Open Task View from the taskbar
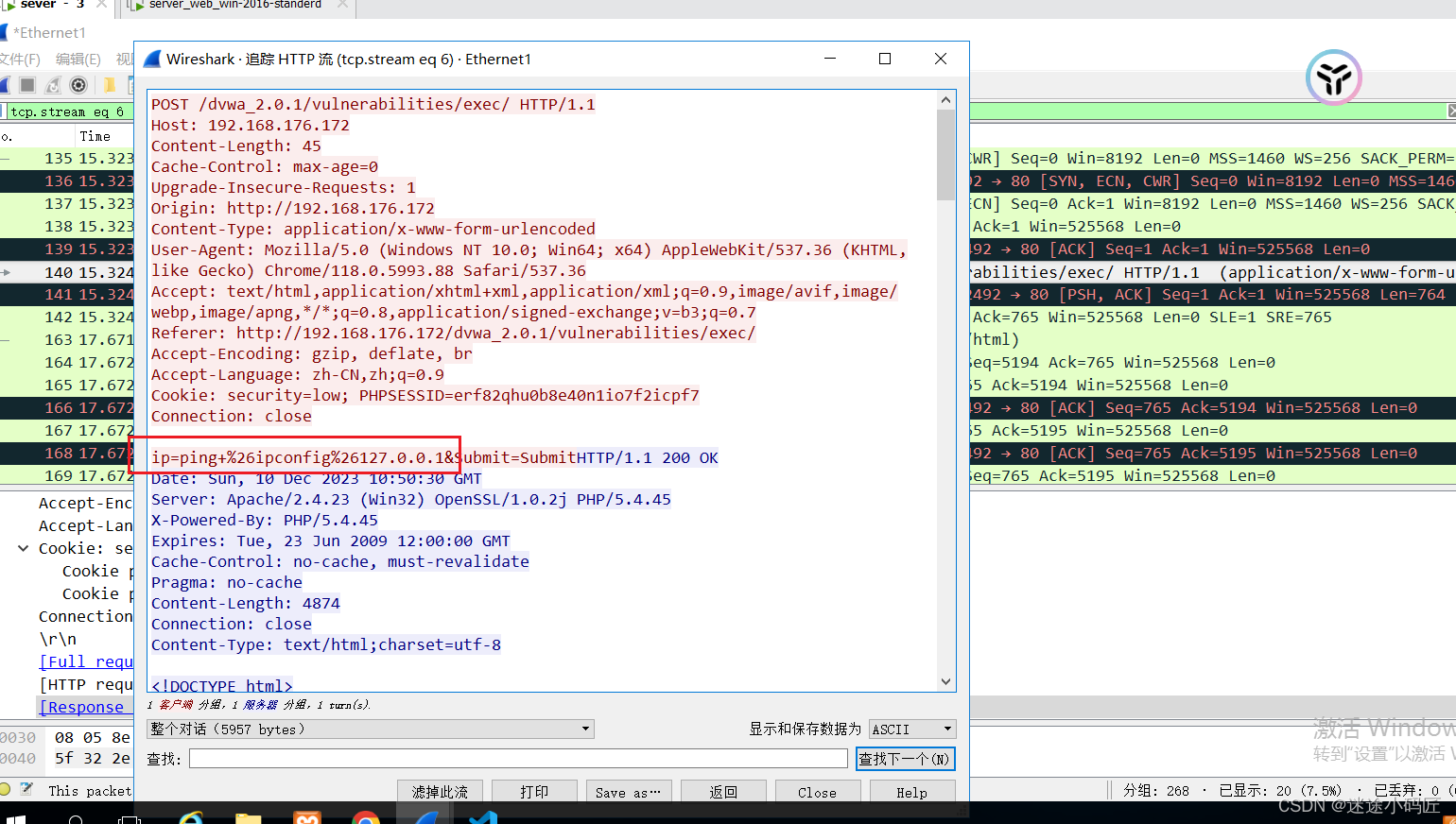The width and height of the screenshot is (1456, 824). coord(130,818)
